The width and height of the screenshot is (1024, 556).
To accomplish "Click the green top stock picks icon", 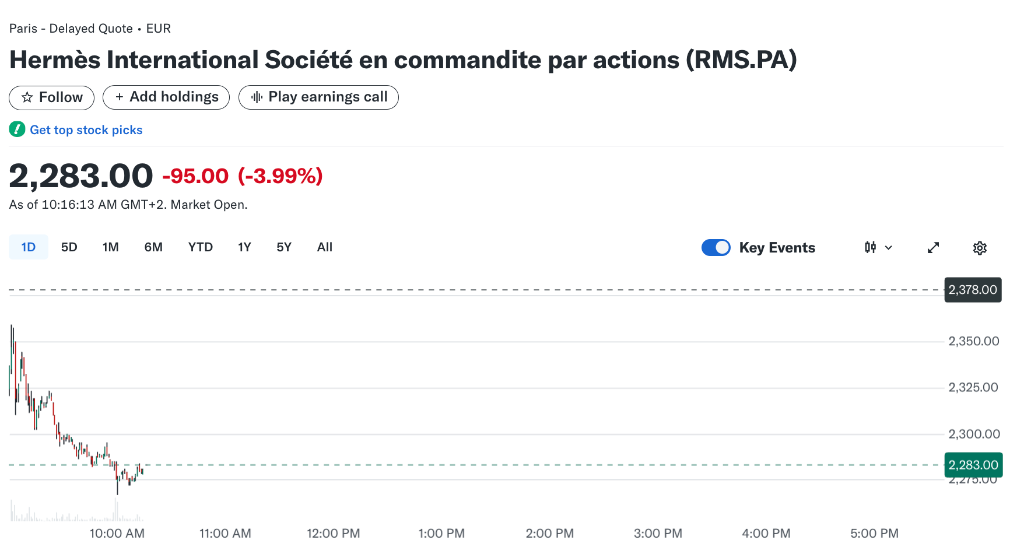I will click(x=17, y=130).
